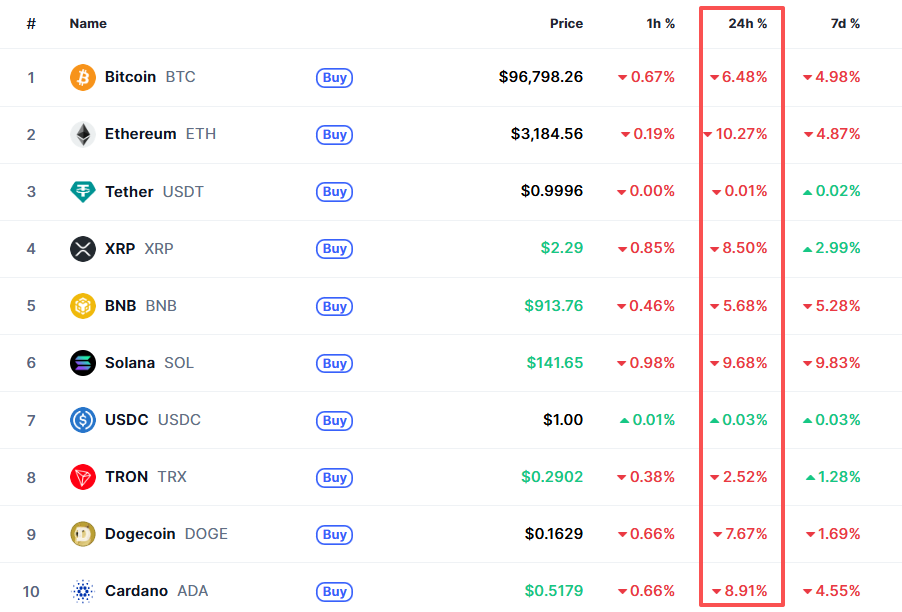Sort by the 24h % column header
This screenshot has width=902, height=612.
coord(748,23)
